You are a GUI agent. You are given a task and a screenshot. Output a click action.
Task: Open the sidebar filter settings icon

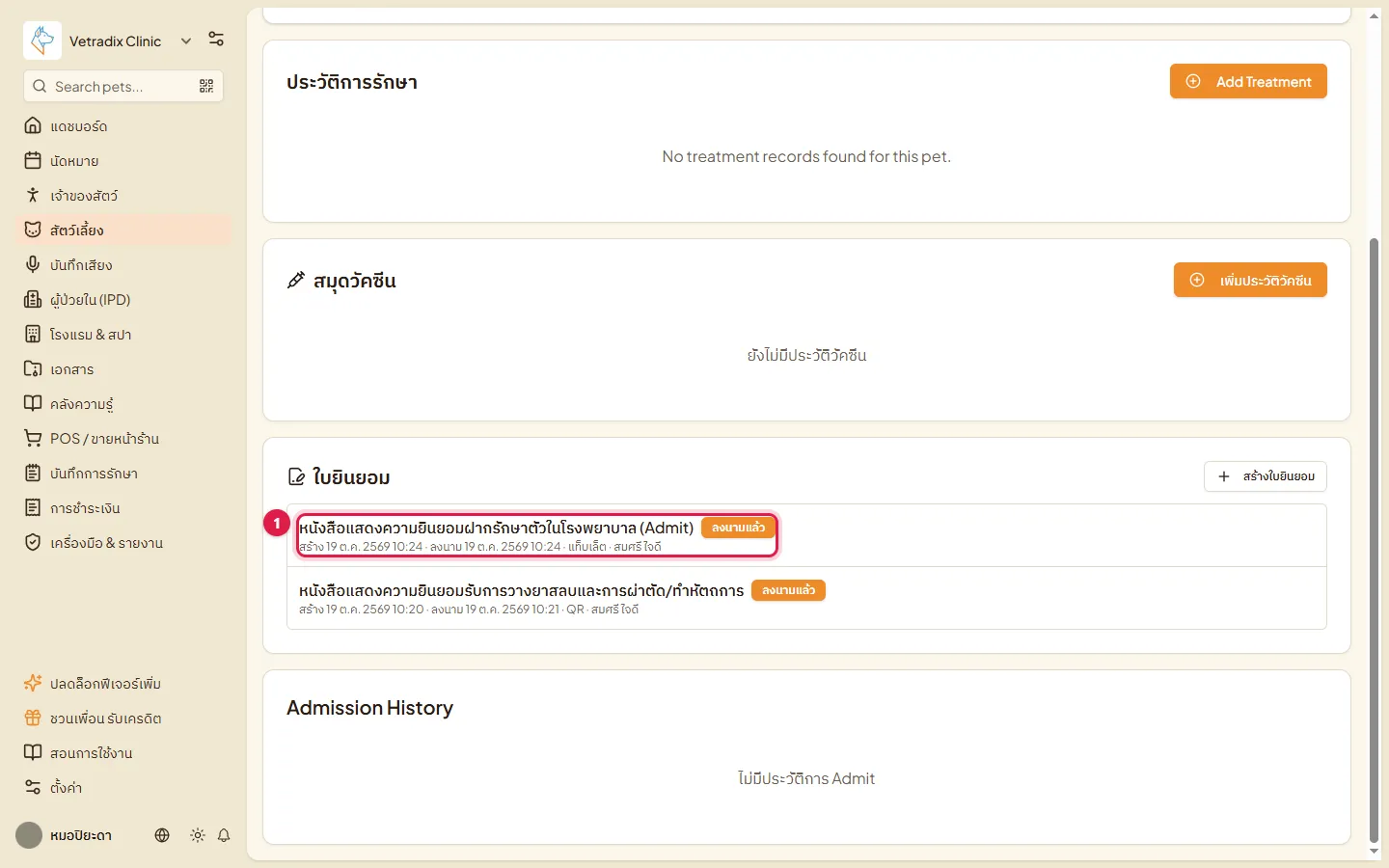click(x=216, y=40)
